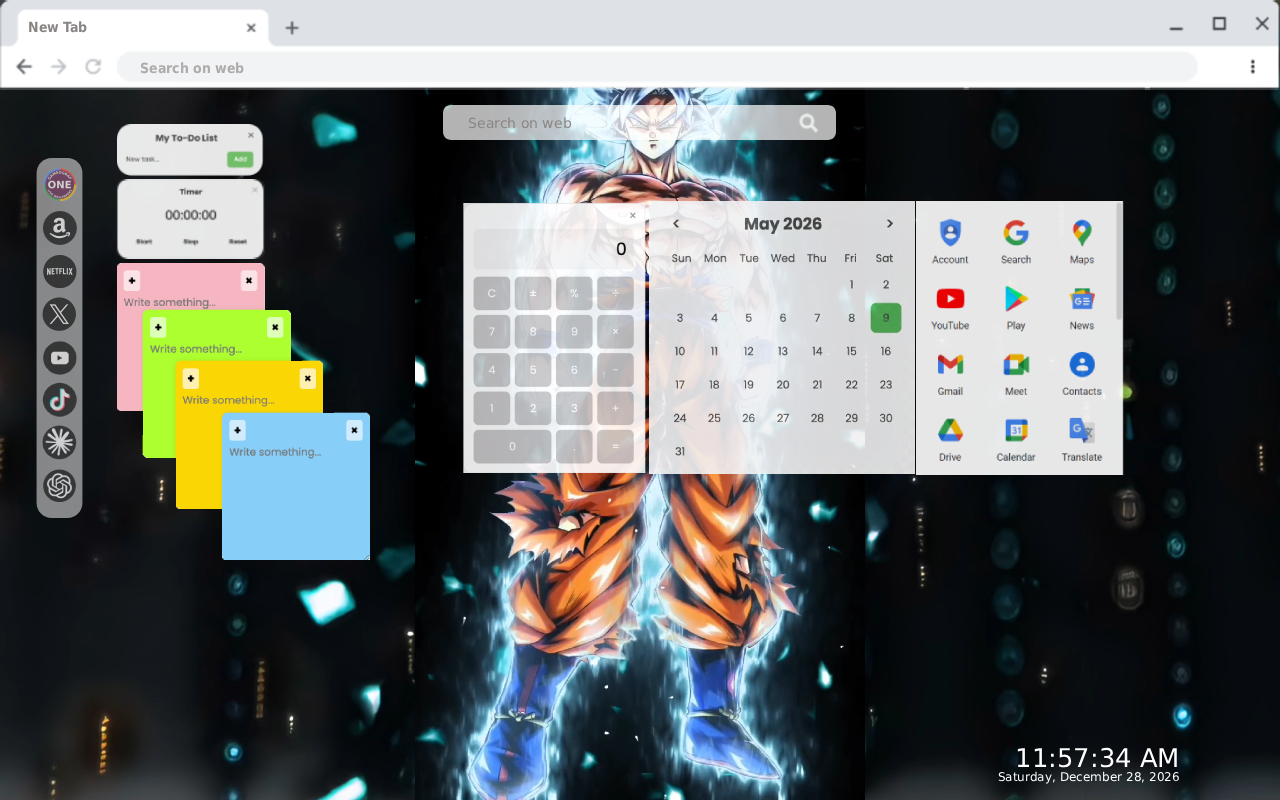Open Google Play in the apps panel
Screen dimensions: 1280x800
click(x=1016, y=307)
